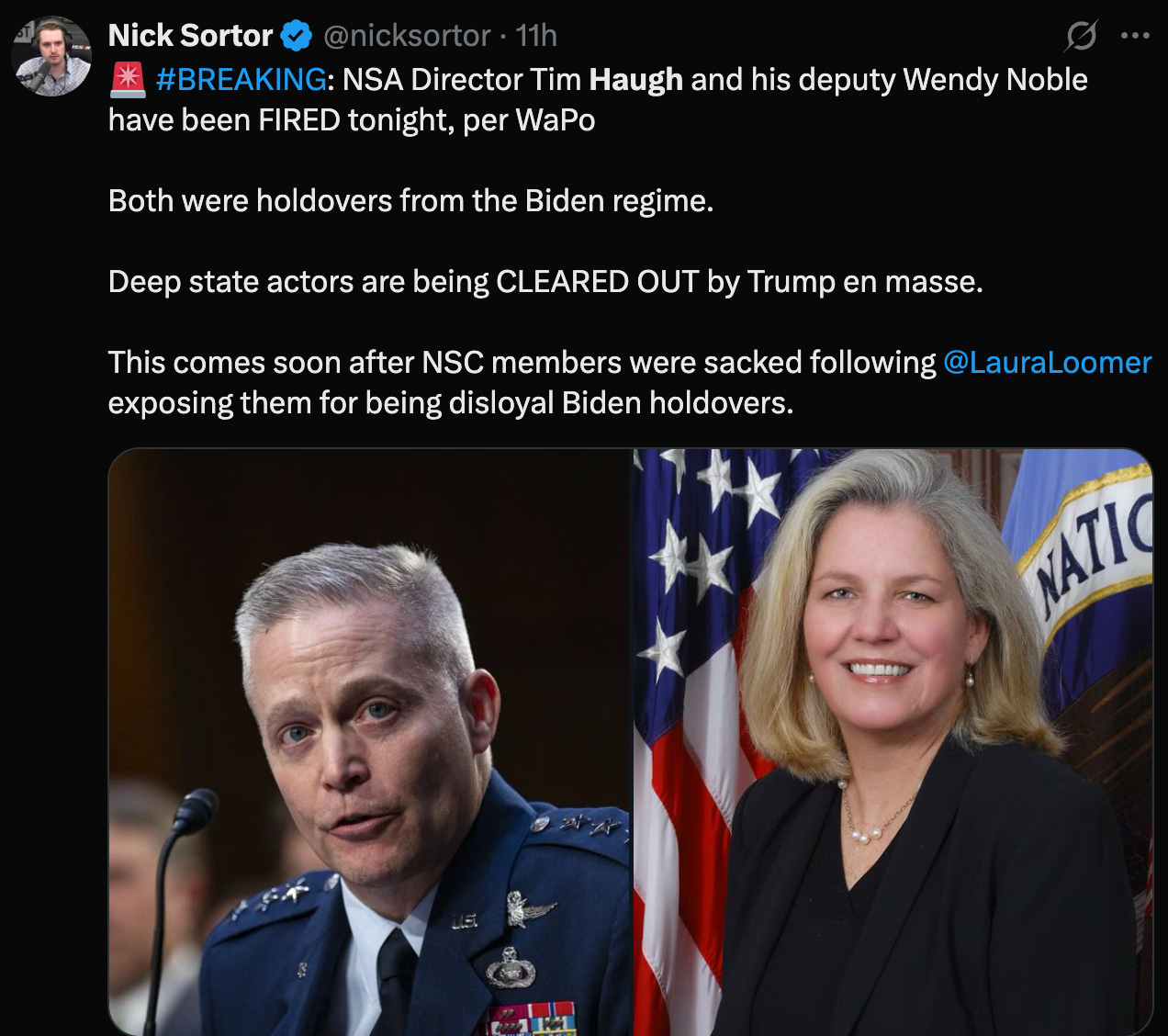Open the 11h timestamp permalink
The image size is (1168, 1036).
point(536,36)
